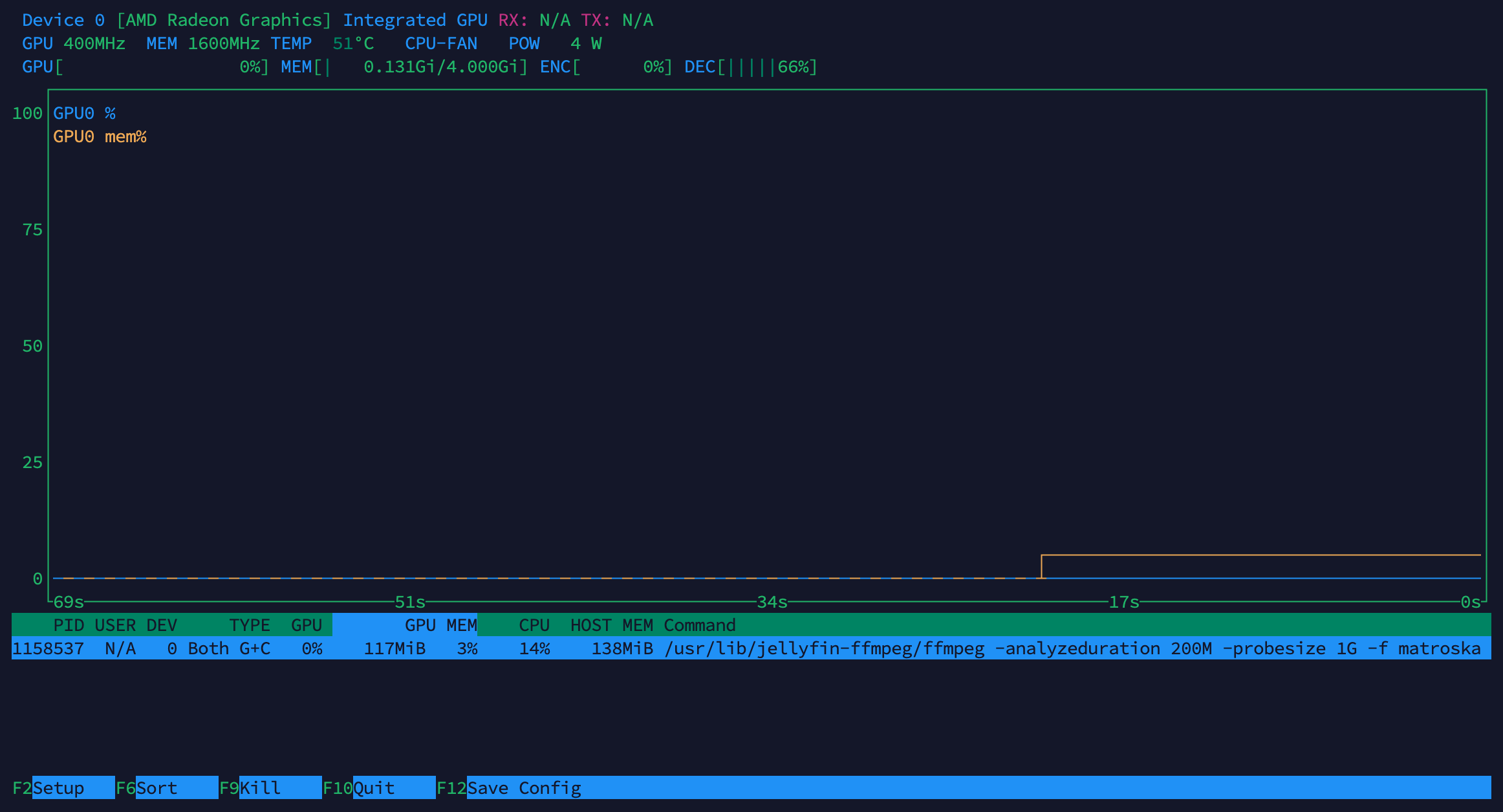Image resolution: width=1503 pixels, height=812 pixels.
Task: Click the ENC 0% encoder bar
Action: coord(606,67)
